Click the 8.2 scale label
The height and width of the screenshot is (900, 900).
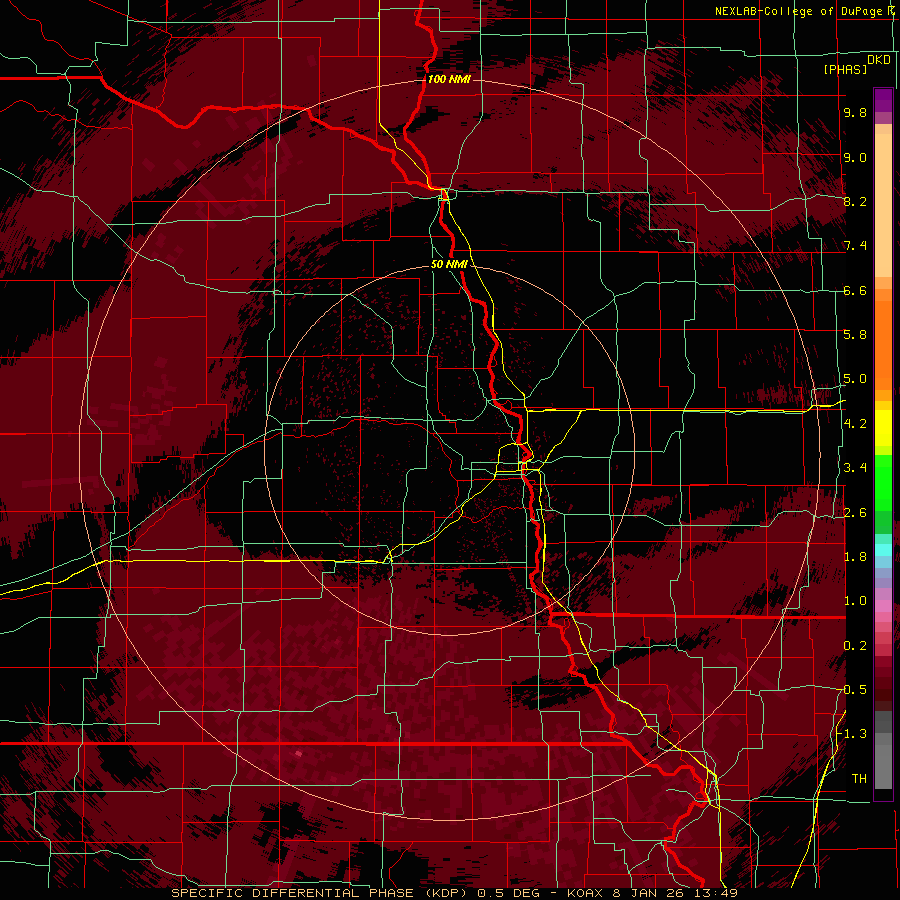[855, 201]
